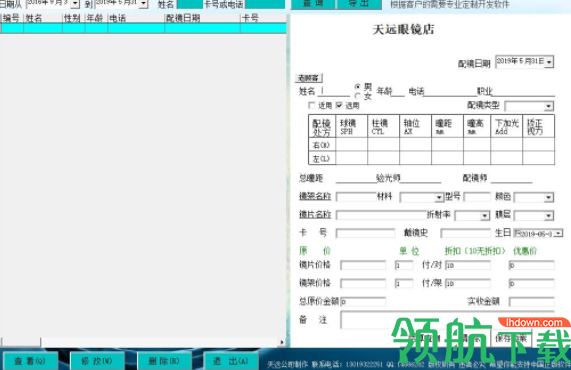Click the 镜片价格 original price field
Viewport: 571px width, 370px height.
coord(363,265)
